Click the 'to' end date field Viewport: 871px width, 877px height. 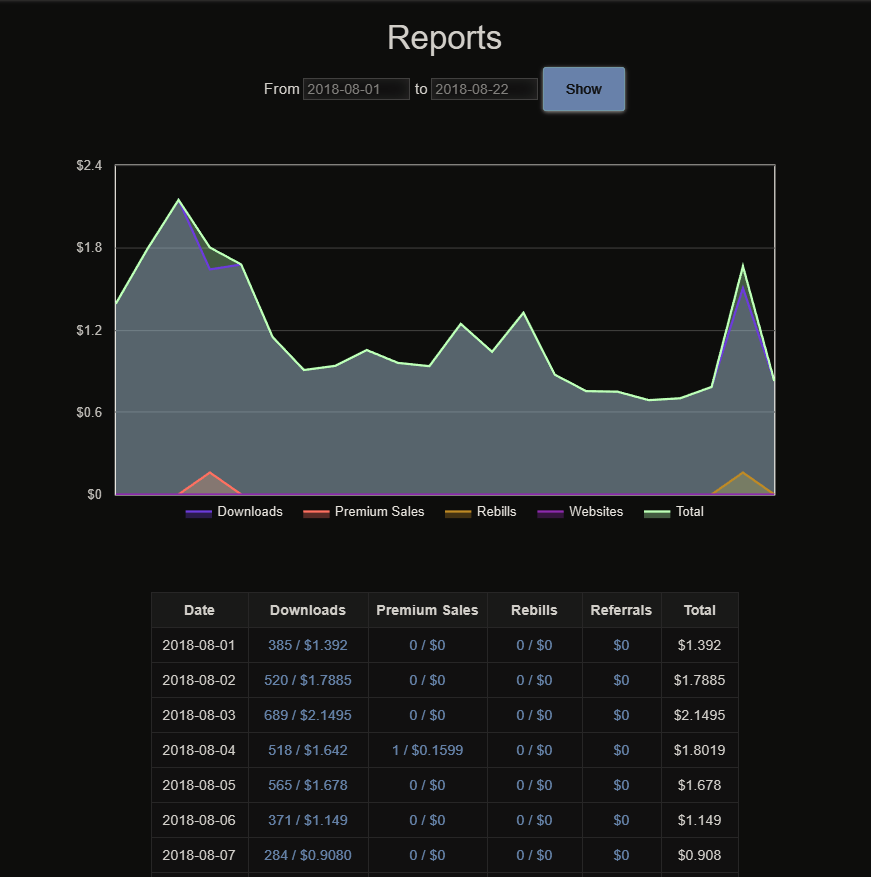click(484, 89)
